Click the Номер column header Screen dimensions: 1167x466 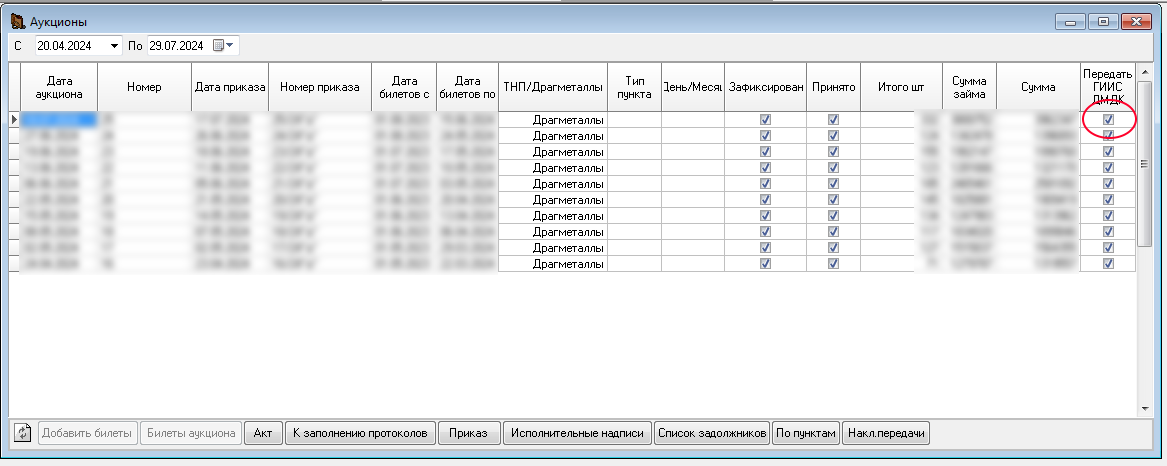pyautogui.click(x=144, y=87)
